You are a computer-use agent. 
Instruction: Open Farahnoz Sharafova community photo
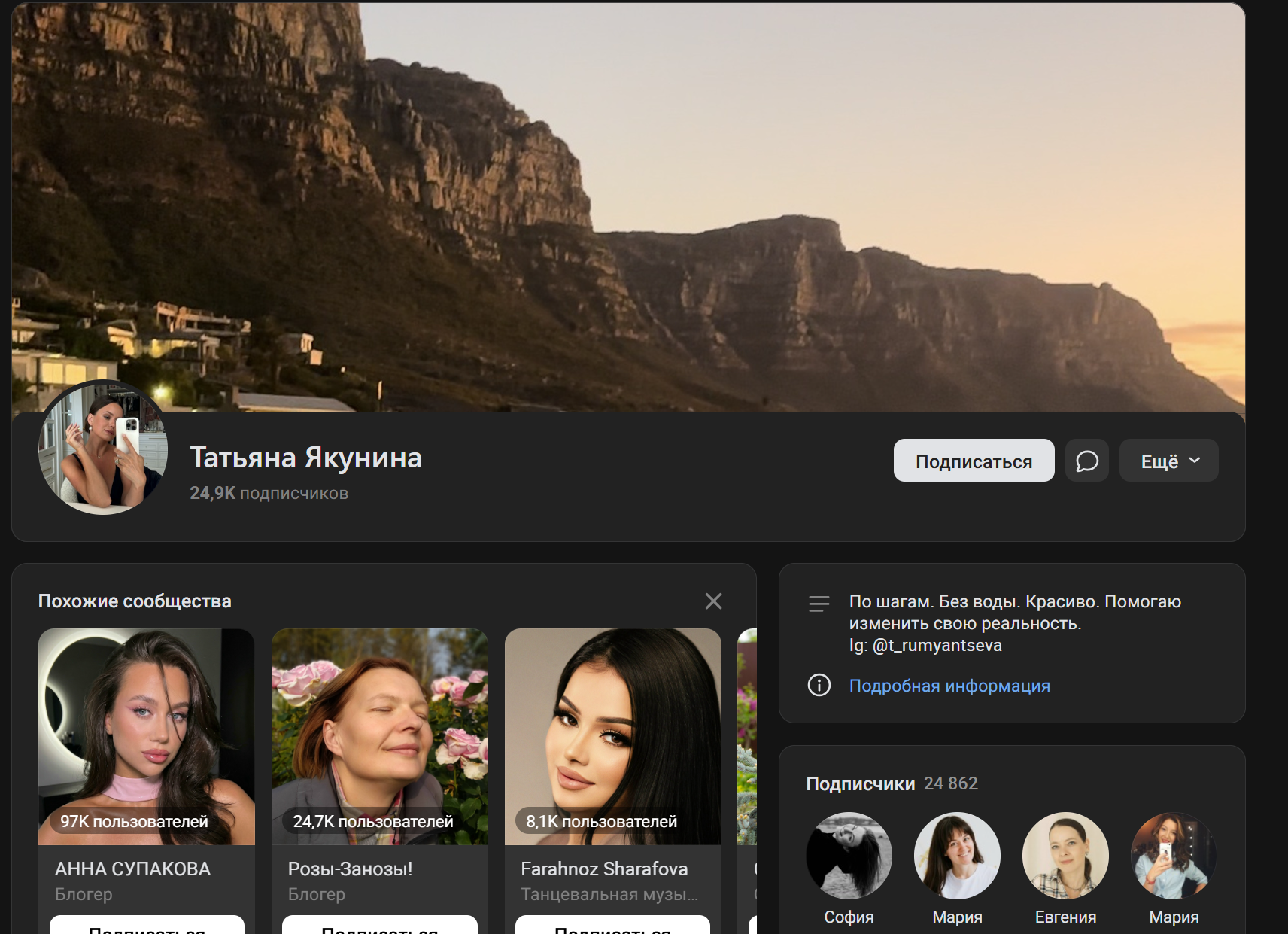pyautogui.click(x=613, y=737)
